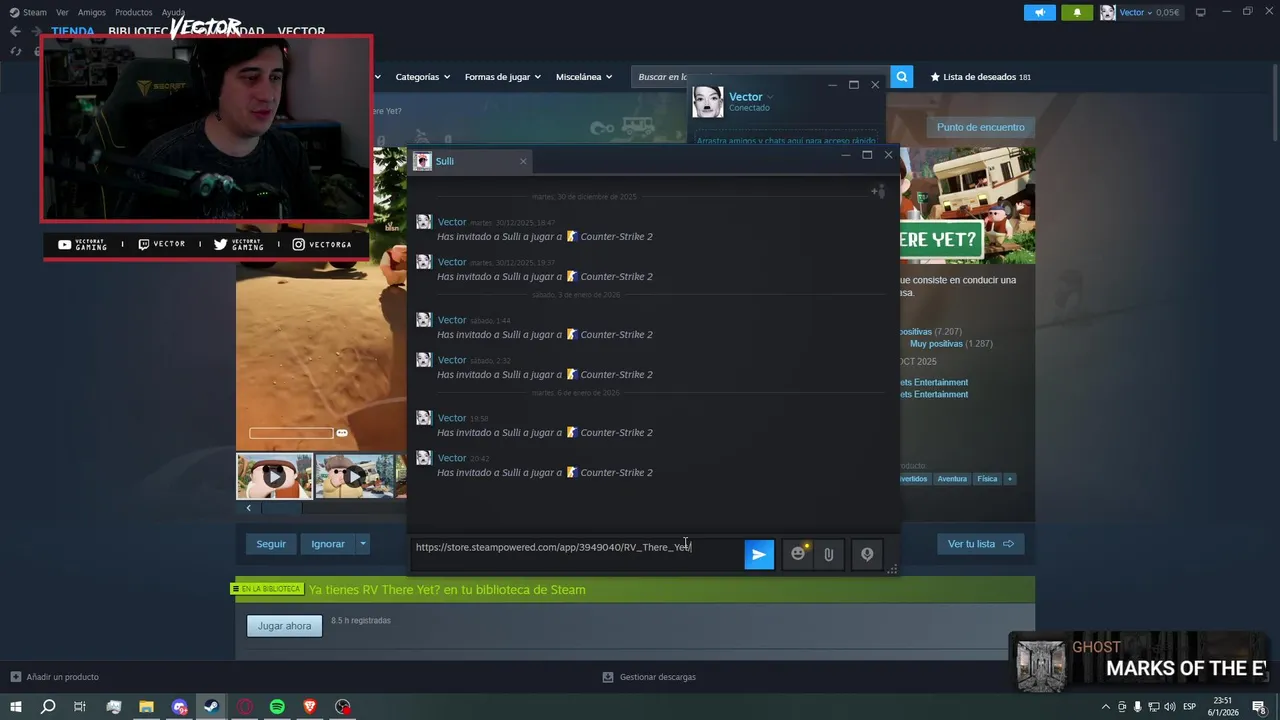This screenshot has width=1280, height=720.
Task: Click the plus icon for Añadir un producto
Action: coord(15,677)
